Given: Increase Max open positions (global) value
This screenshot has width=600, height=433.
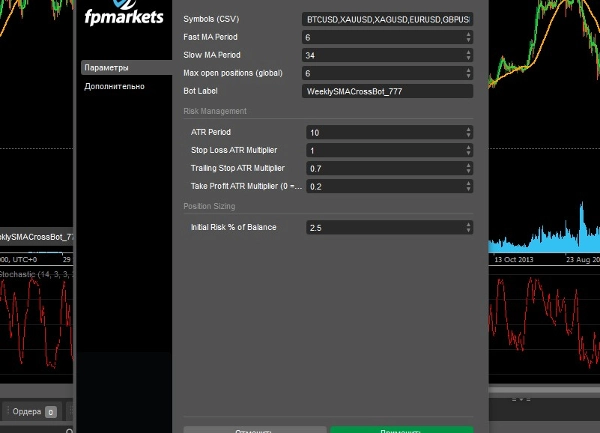Looking at the screenshot, I should [x=469, y=71].
